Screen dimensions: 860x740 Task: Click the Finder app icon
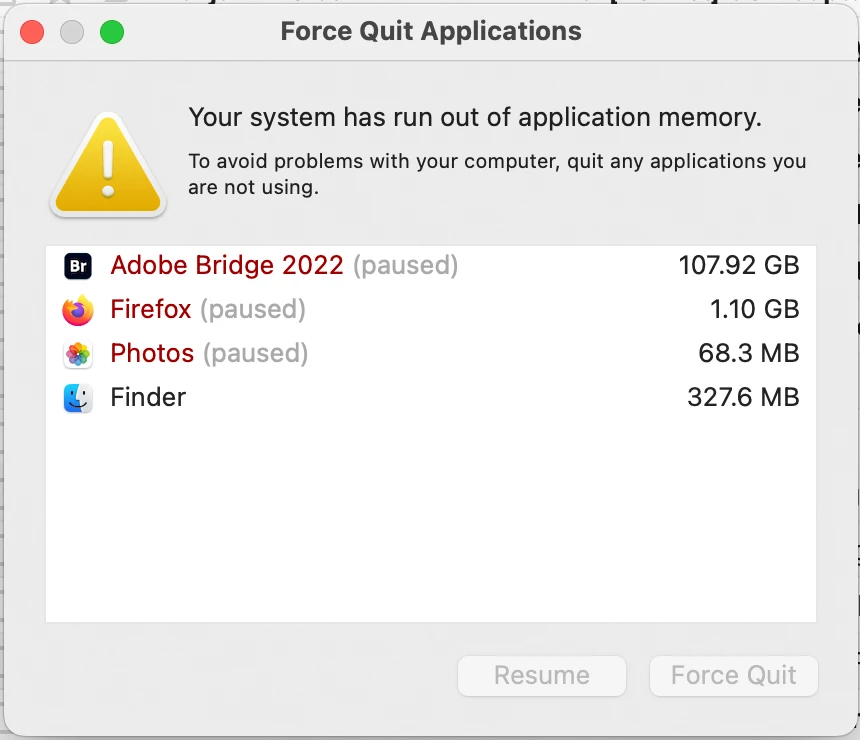[x=78, y=398]
